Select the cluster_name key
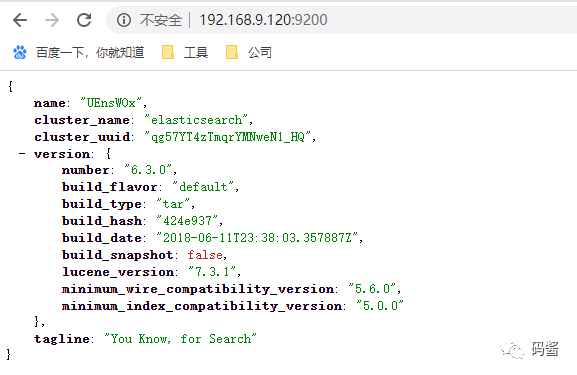The image size is (577, 375). [x=82, y=120]
